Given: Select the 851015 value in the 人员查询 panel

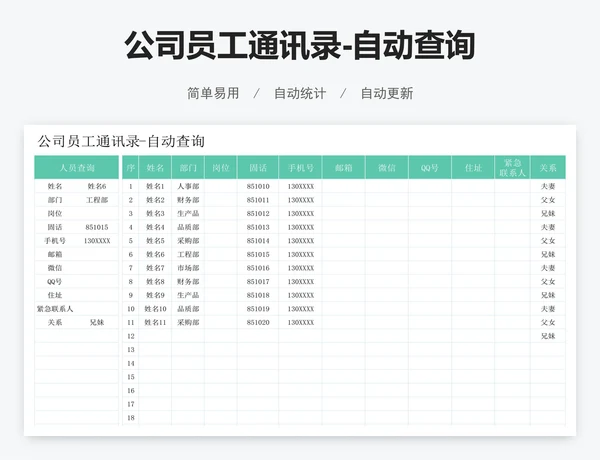Looking at the screenshot, I should [97, 227].
